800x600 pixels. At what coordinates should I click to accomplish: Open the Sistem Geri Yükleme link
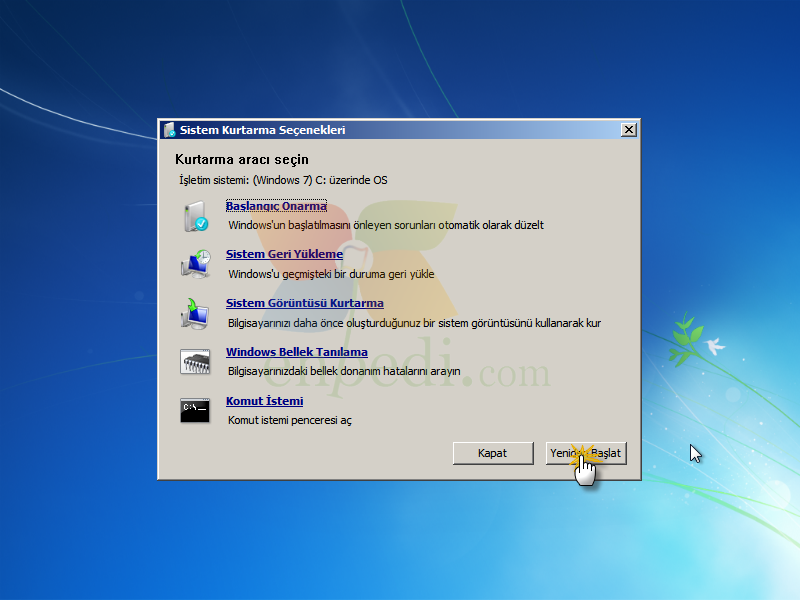point(284,254)
